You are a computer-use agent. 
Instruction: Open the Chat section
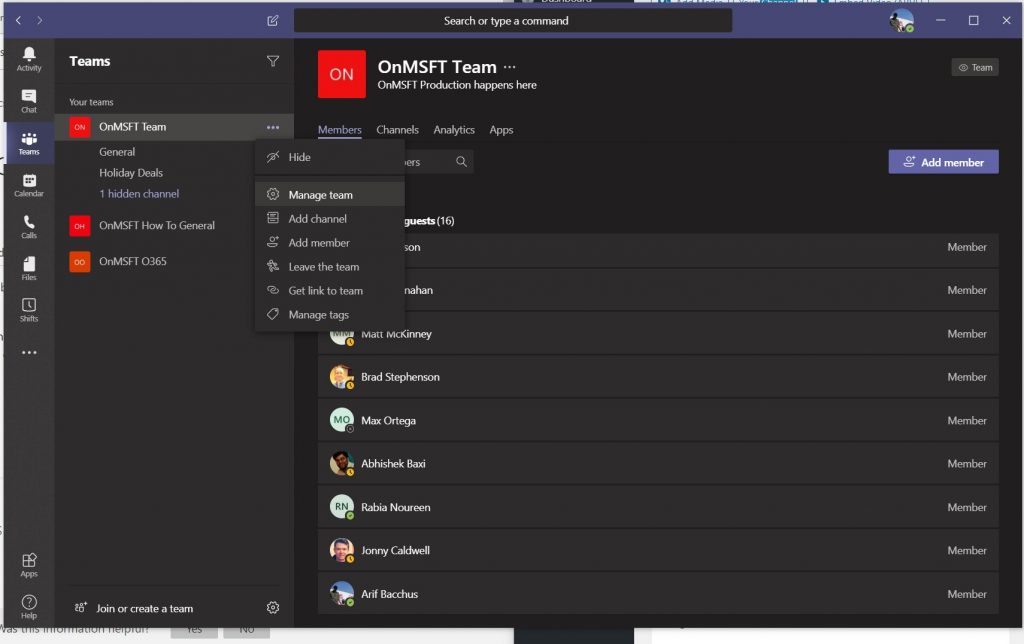[29, 101]
